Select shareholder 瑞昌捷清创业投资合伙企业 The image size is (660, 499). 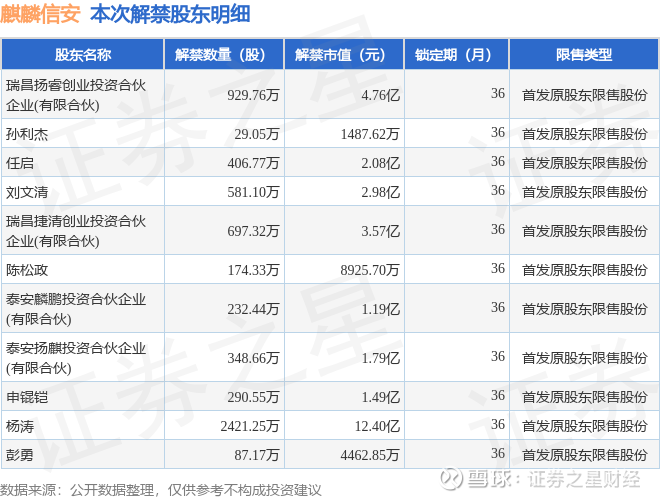76,231
